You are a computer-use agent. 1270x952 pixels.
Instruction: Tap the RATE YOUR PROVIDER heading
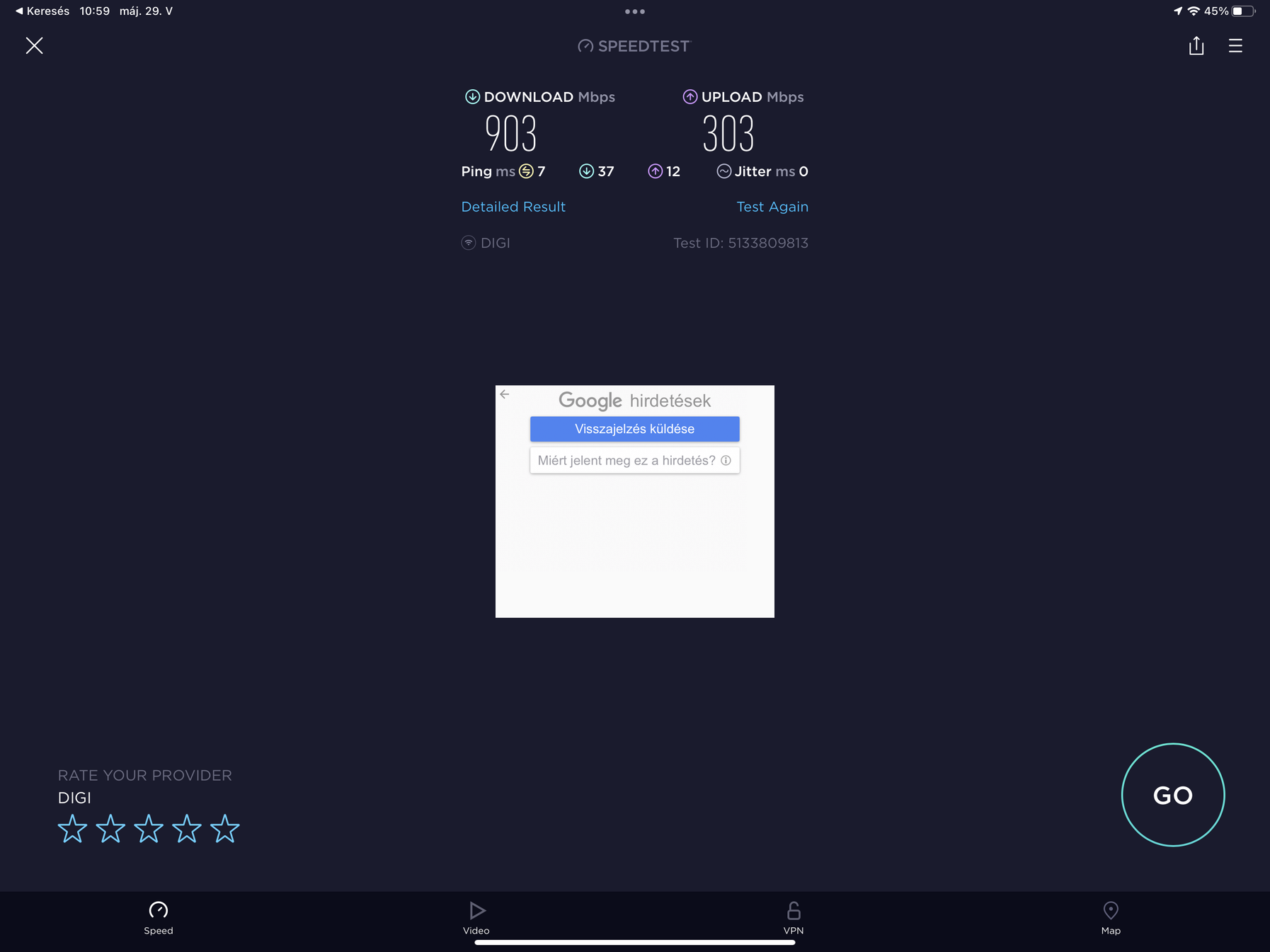pyautogui.click(x=145, y=775)
